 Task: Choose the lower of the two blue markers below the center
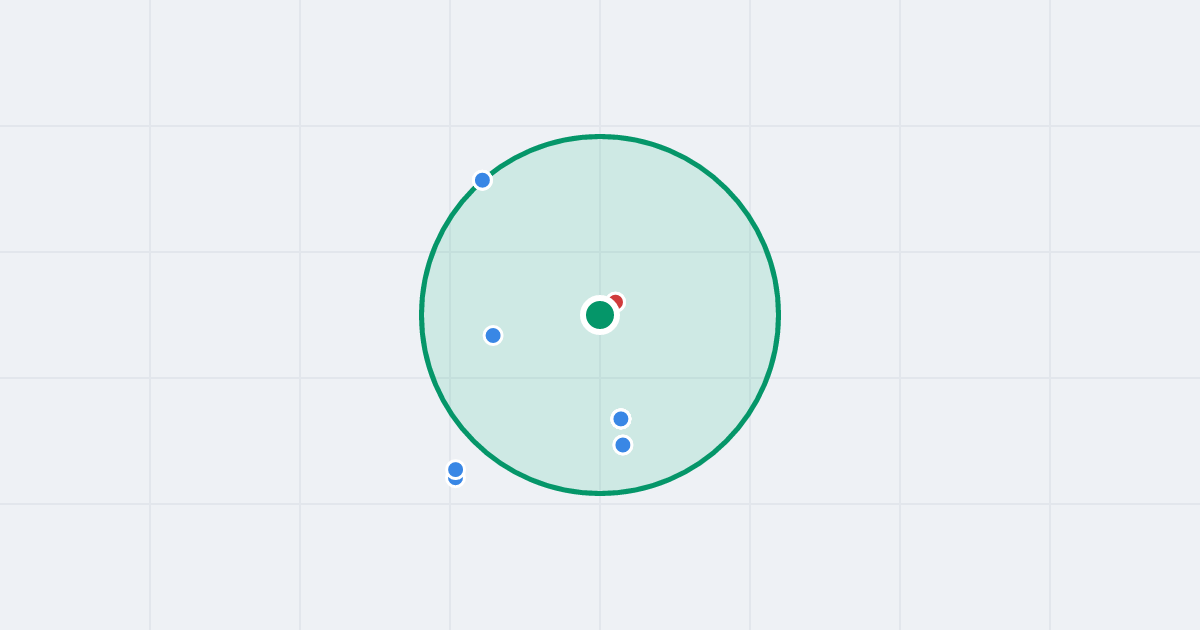tap(623, 445)
